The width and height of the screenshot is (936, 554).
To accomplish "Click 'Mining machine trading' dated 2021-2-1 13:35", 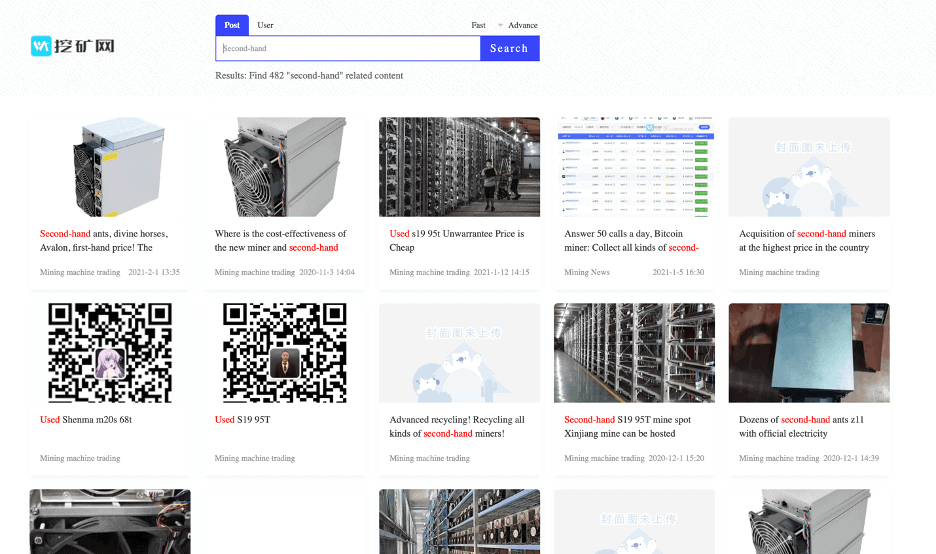I will tap(80, 272).
